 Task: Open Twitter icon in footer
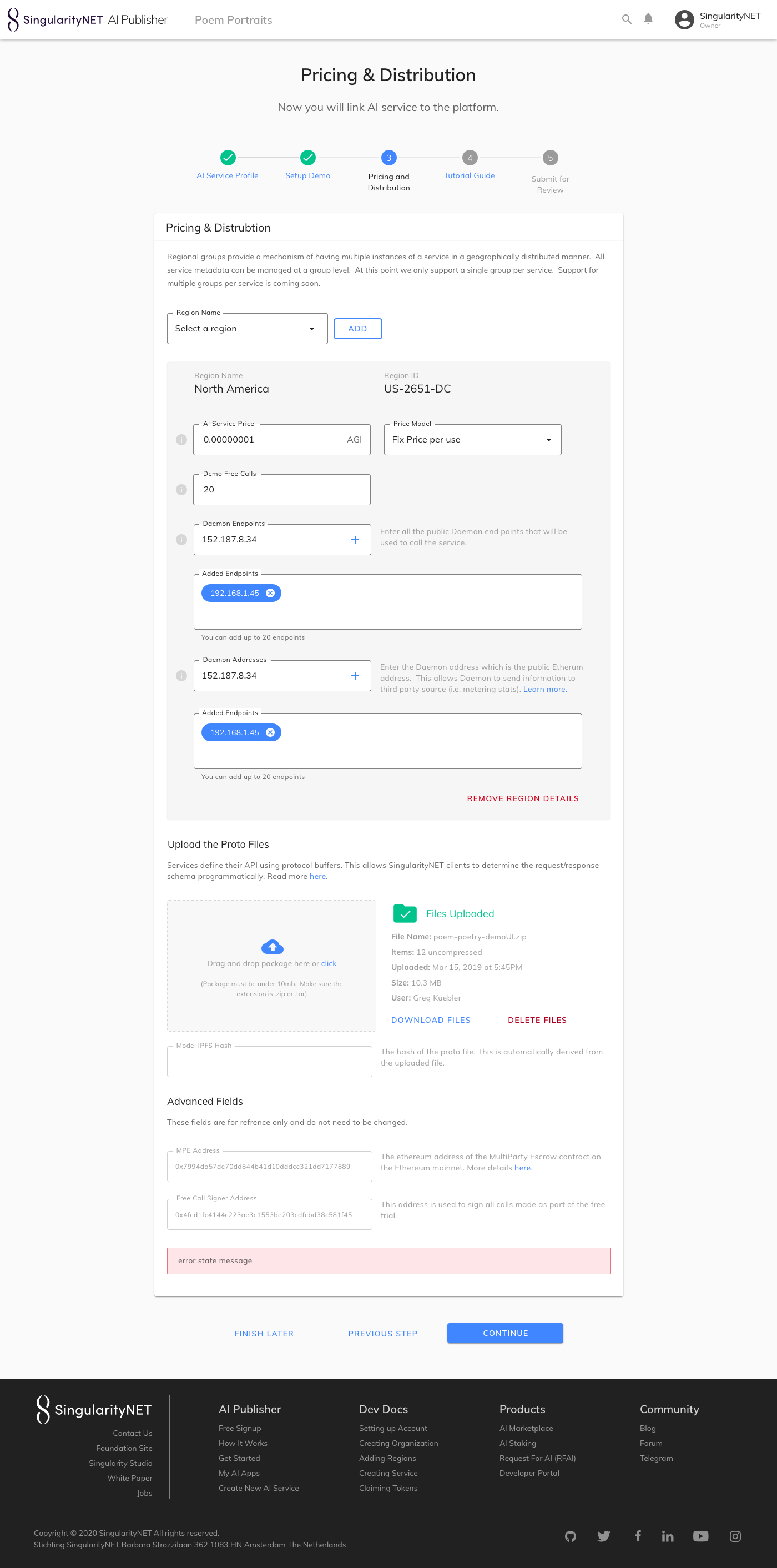[x=604, y=1536]
